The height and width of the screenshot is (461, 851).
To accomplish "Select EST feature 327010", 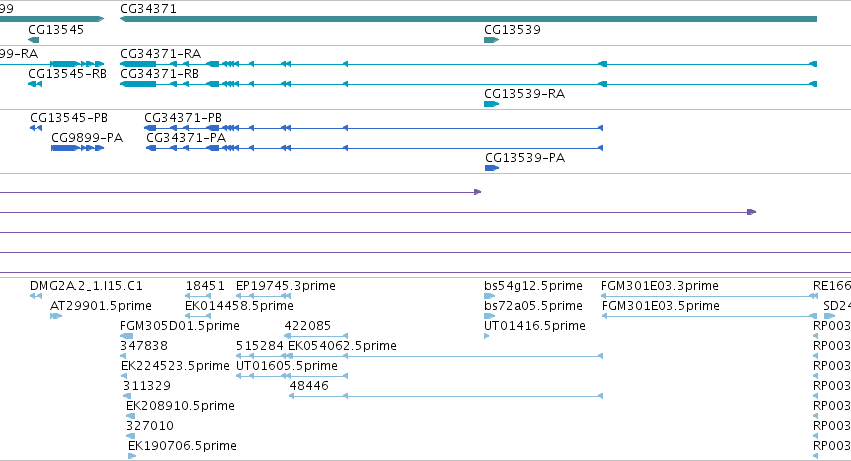I will click(150, 426).
